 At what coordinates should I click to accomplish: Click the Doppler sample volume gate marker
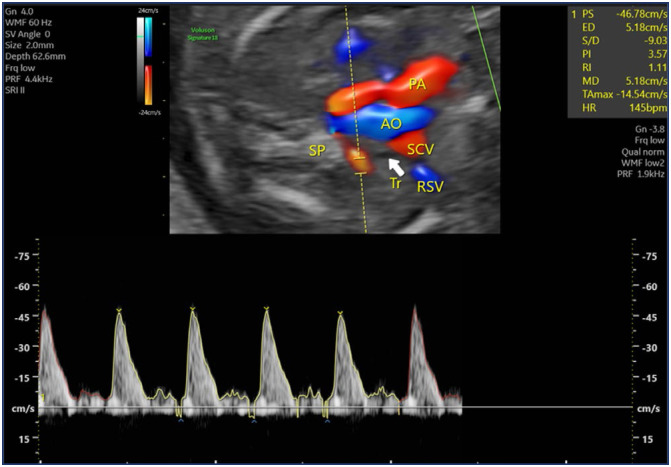click(361, 166)
